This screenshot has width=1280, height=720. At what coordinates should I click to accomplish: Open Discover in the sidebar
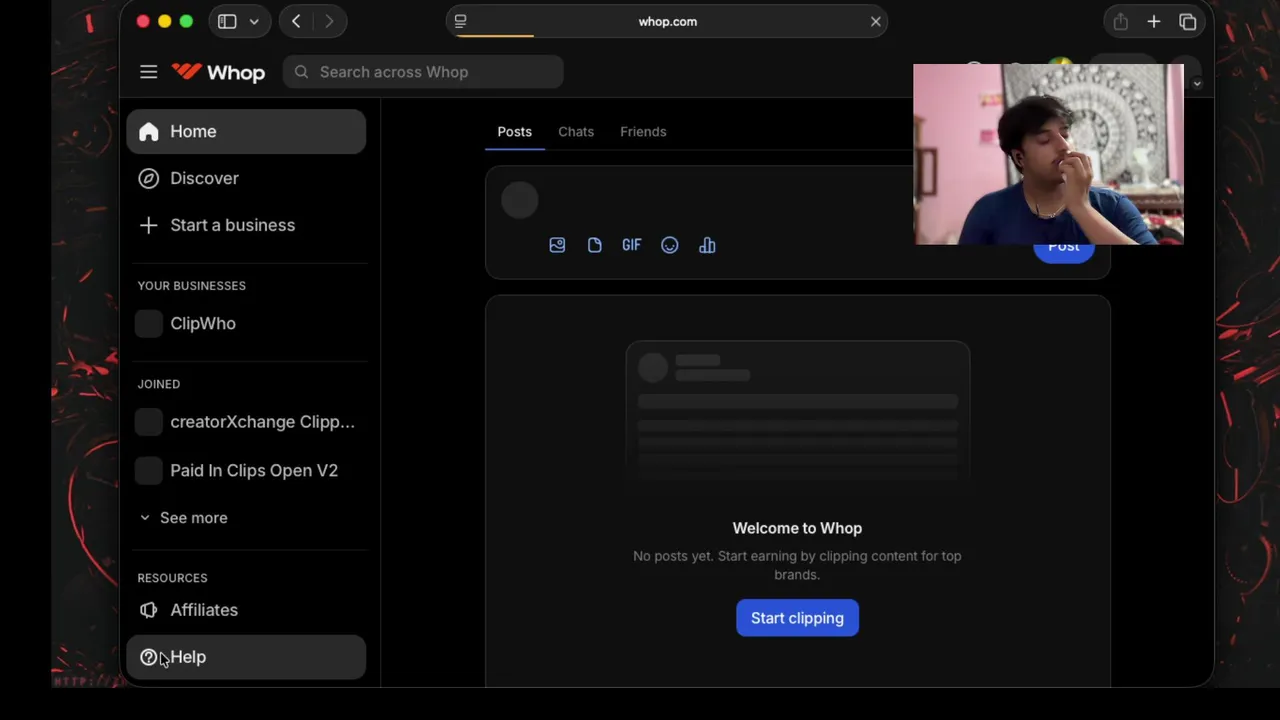coord(246,178)
